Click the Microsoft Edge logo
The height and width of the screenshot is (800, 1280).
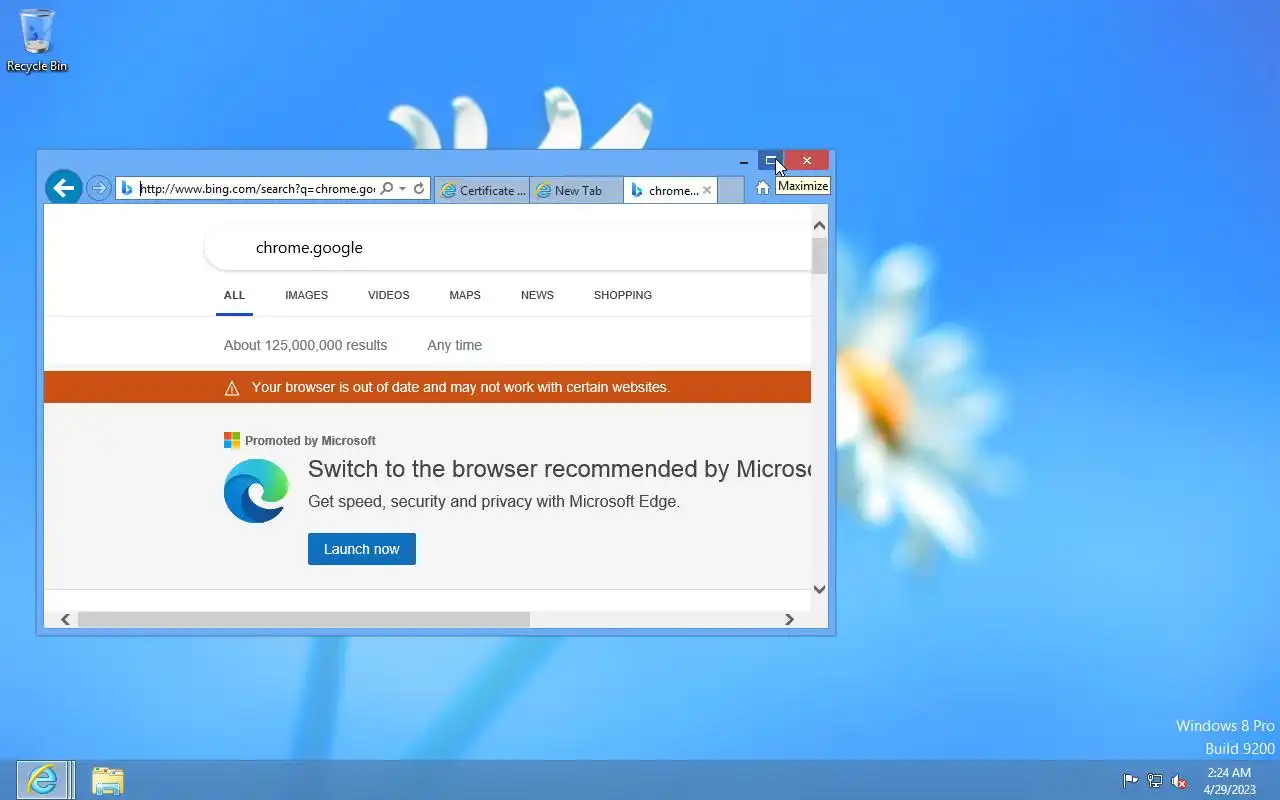click(x=256, y=491)
